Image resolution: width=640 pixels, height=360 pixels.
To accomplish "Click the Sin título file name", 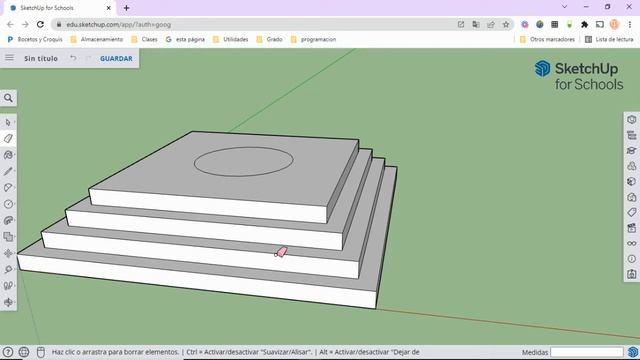I will coord(41,58).
